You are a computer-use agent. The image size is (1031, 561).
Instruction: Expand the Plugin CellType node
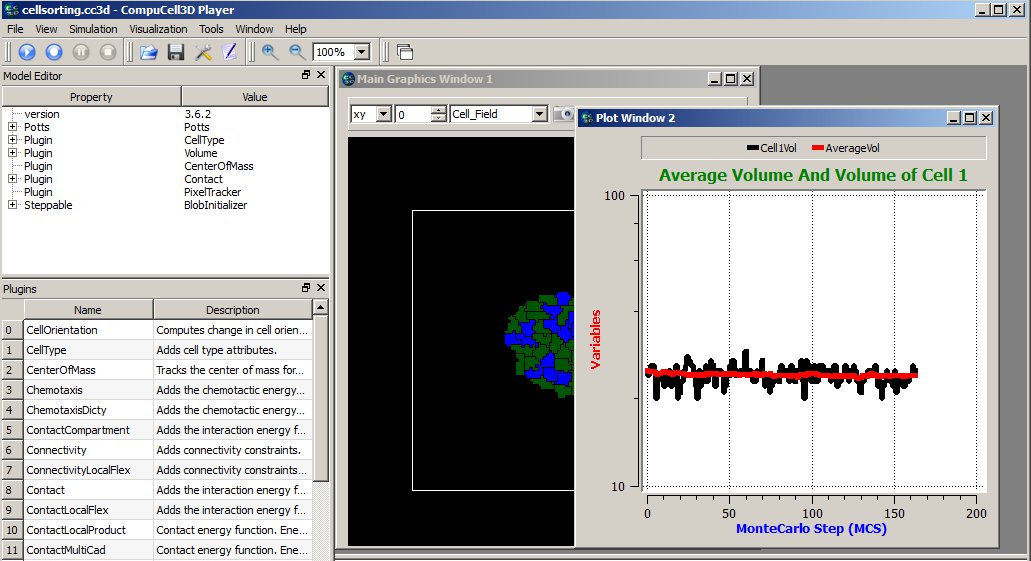pos(12,139)
